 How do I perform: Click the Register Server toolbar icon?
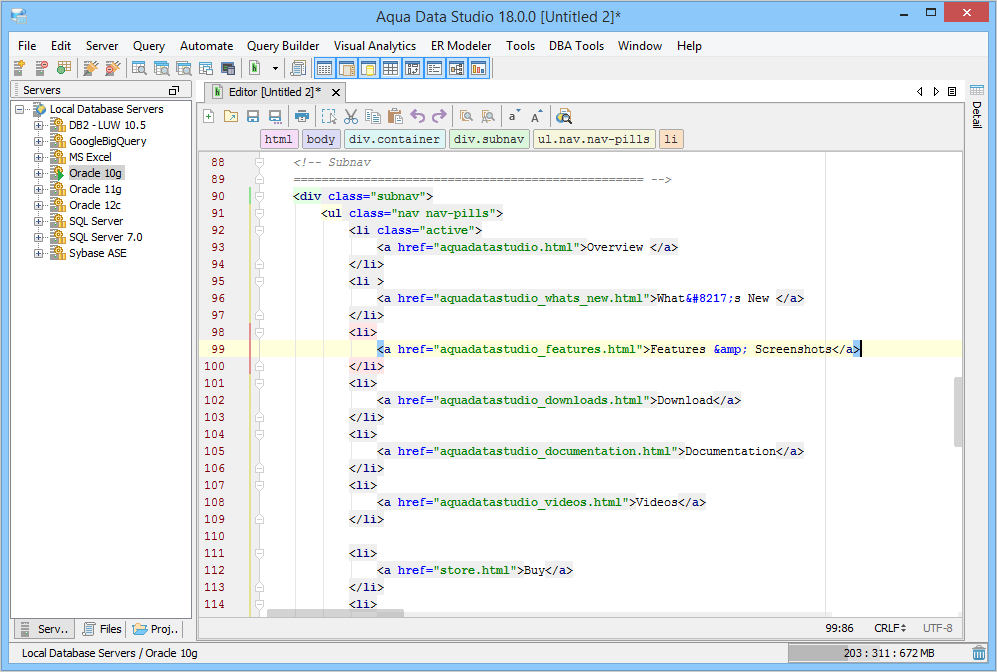[x=20, y=68]
